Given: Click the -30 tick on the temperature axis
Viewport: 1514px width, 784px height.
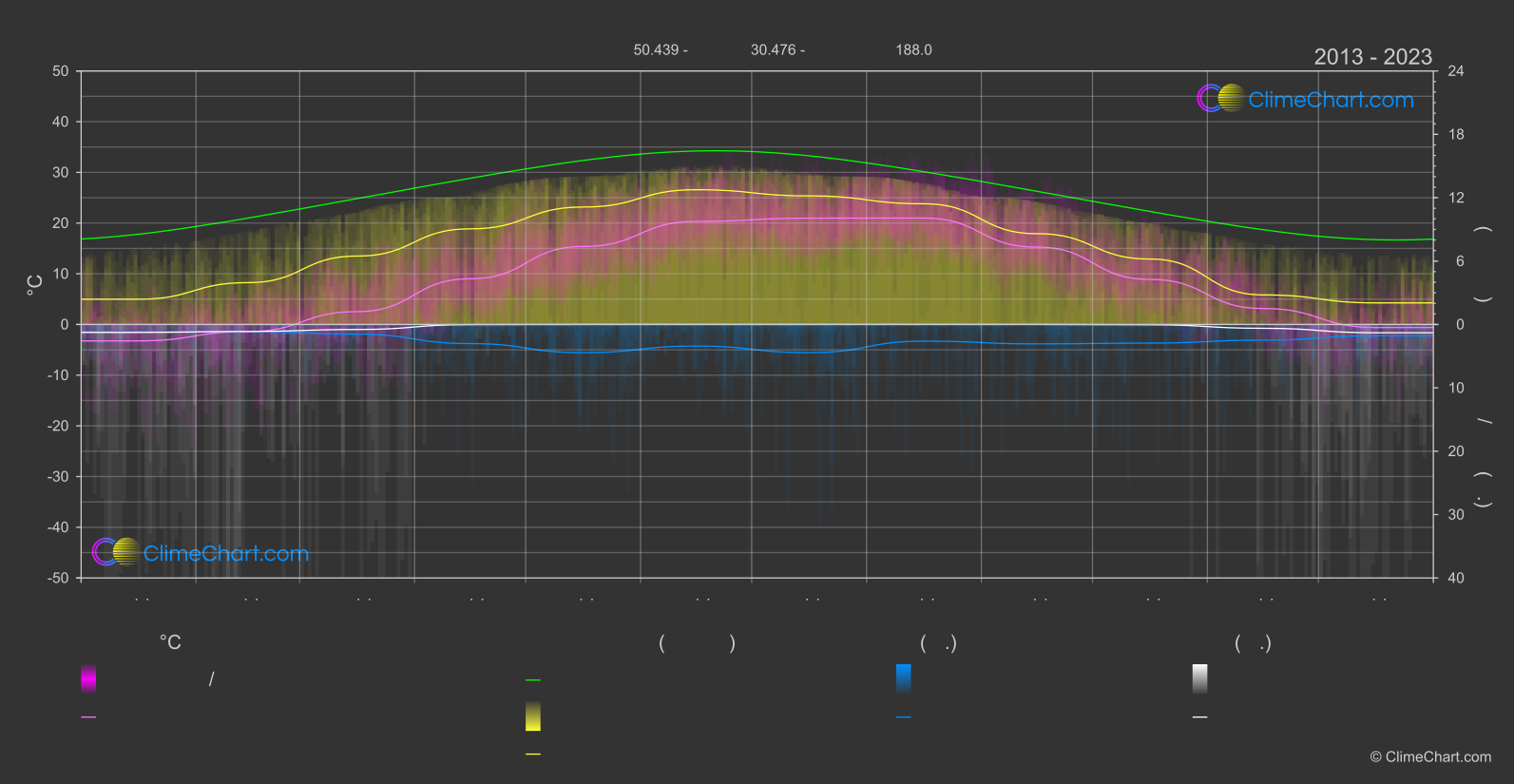Looking at the screenshot, I should (x=58, y=477).
